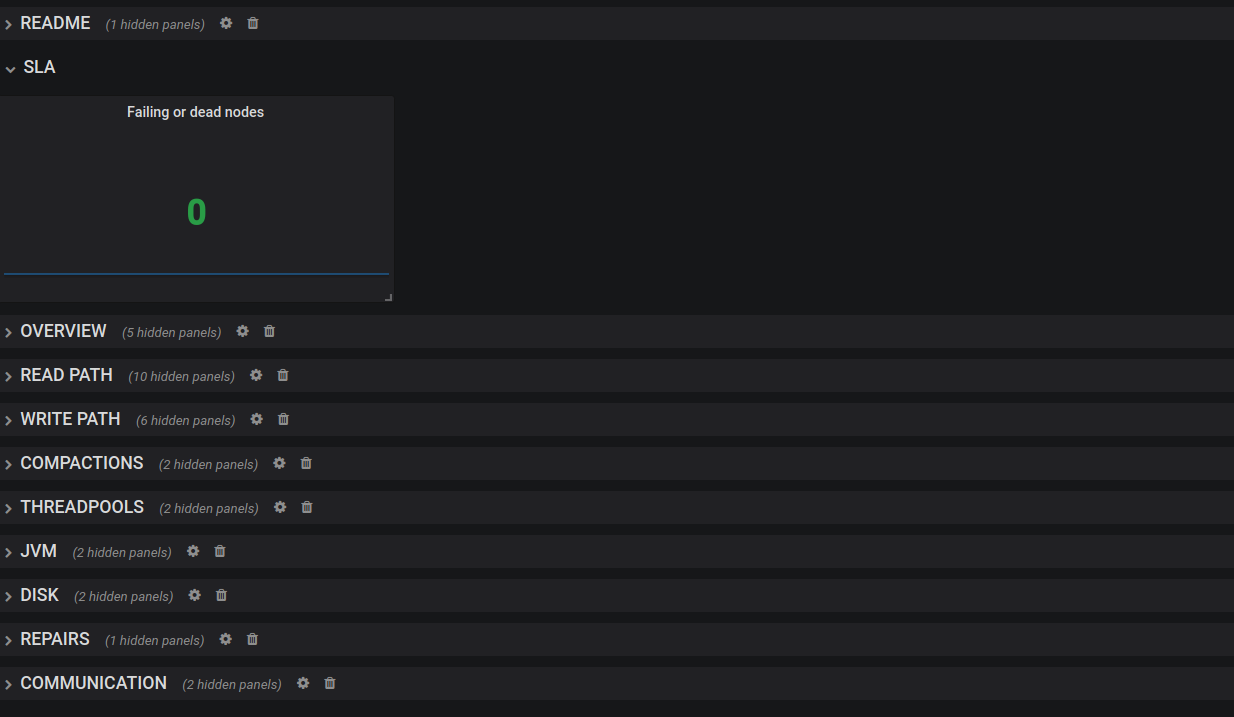
Task: Open COMMUNICATION row settings gear
Action: [x=303, y=683]
